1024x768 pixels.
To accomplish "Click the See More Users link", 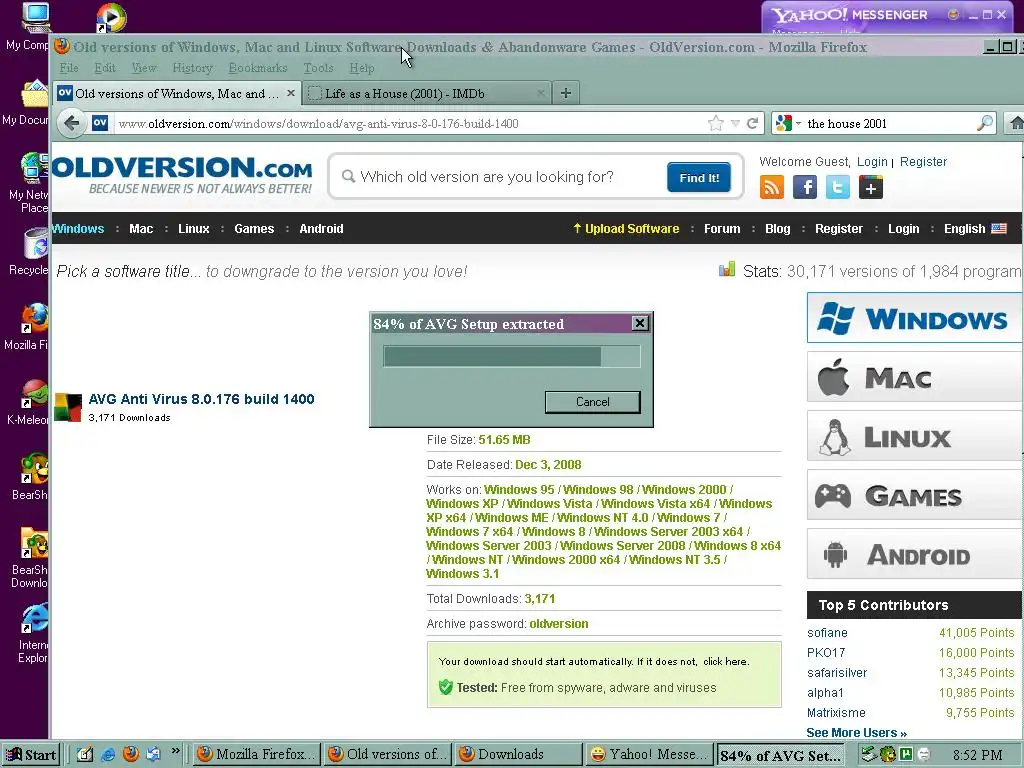I will click(x=856, y=733).
